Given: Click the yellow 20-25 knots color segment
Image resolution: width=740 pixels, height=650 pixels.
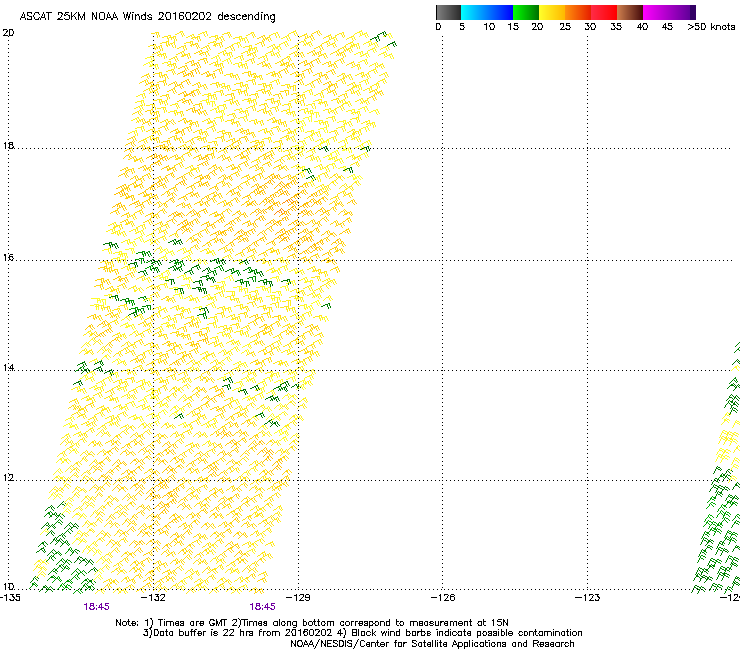Looking at the screenshot, I should point(552,12).
